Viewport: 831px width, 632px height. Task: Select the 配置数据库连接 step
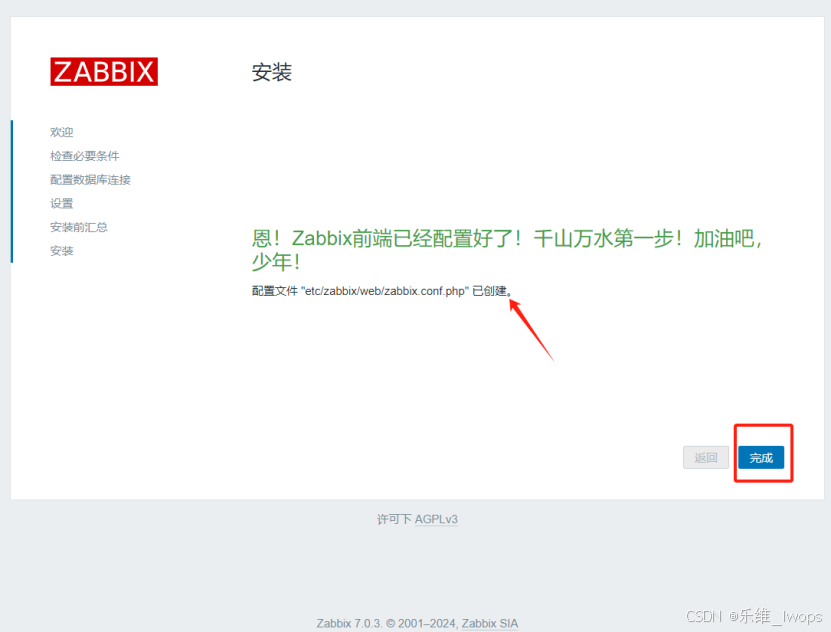(x=90, y=180)
